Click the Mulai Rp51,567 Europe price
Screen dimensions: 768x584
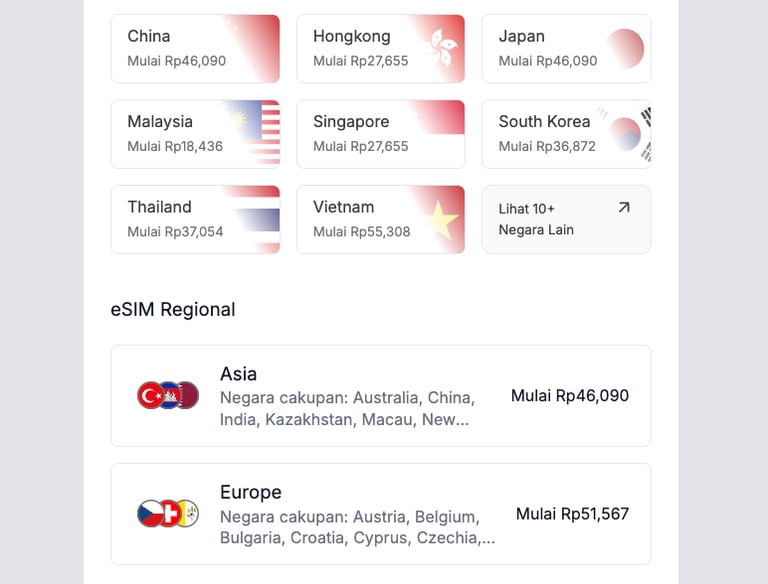click(572, 514)
